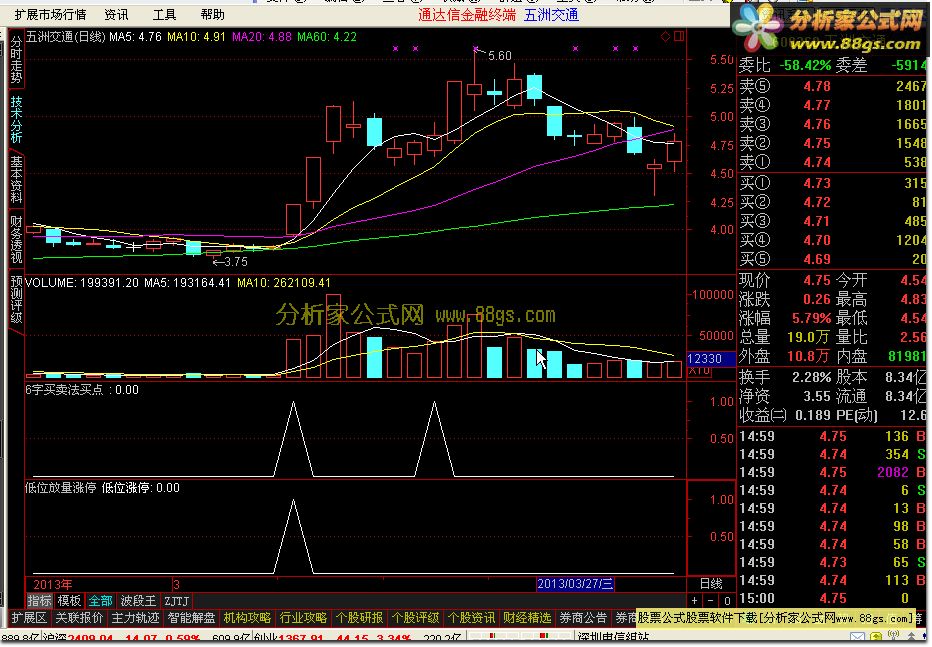The image size is (932, 647).
Task: Open the 日线 period selector
Action: pyautogui.click(x=711, y=584)
